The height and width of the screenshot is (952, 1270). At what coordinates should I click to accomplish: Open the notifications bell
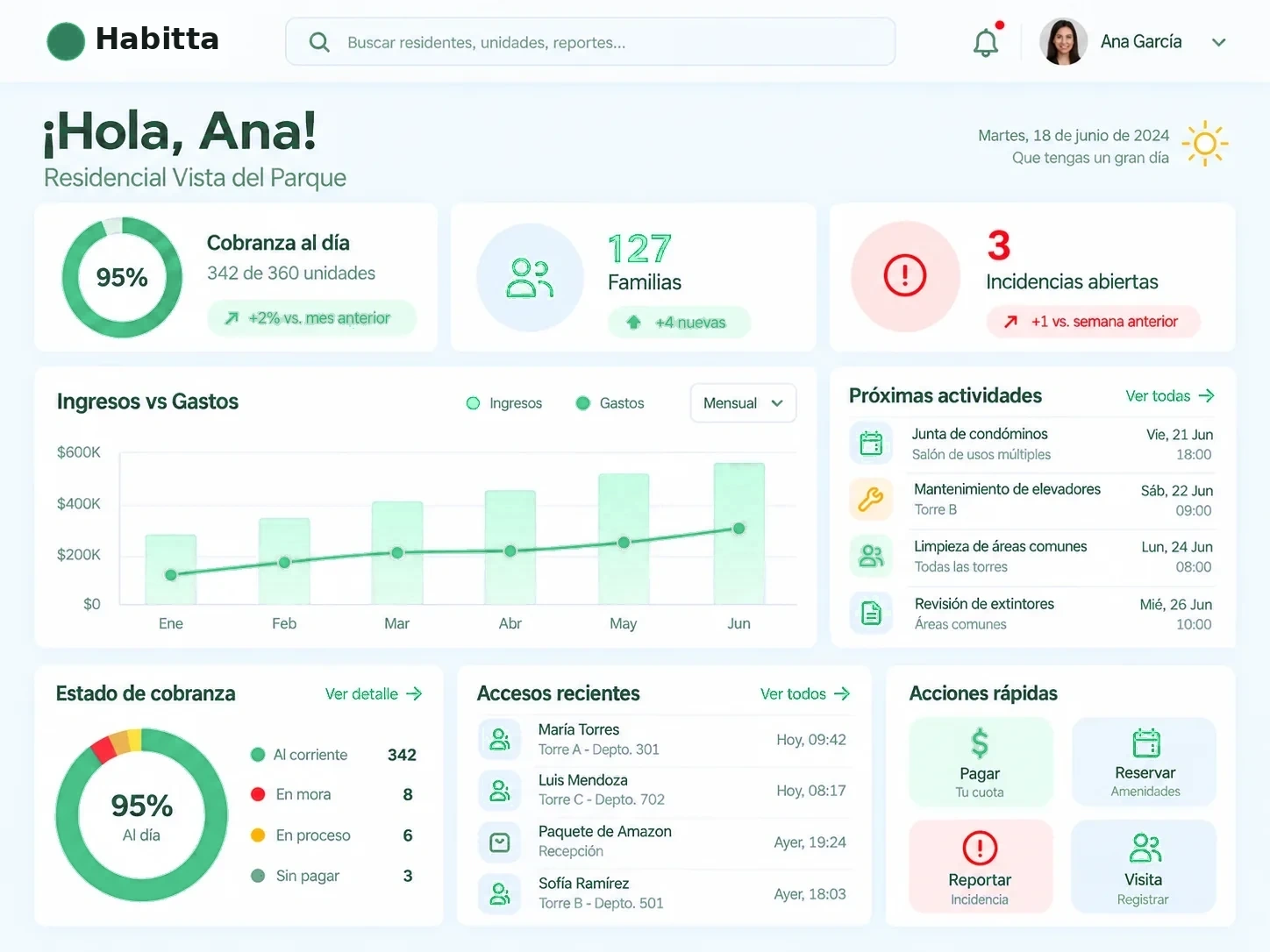coord(986,42)
